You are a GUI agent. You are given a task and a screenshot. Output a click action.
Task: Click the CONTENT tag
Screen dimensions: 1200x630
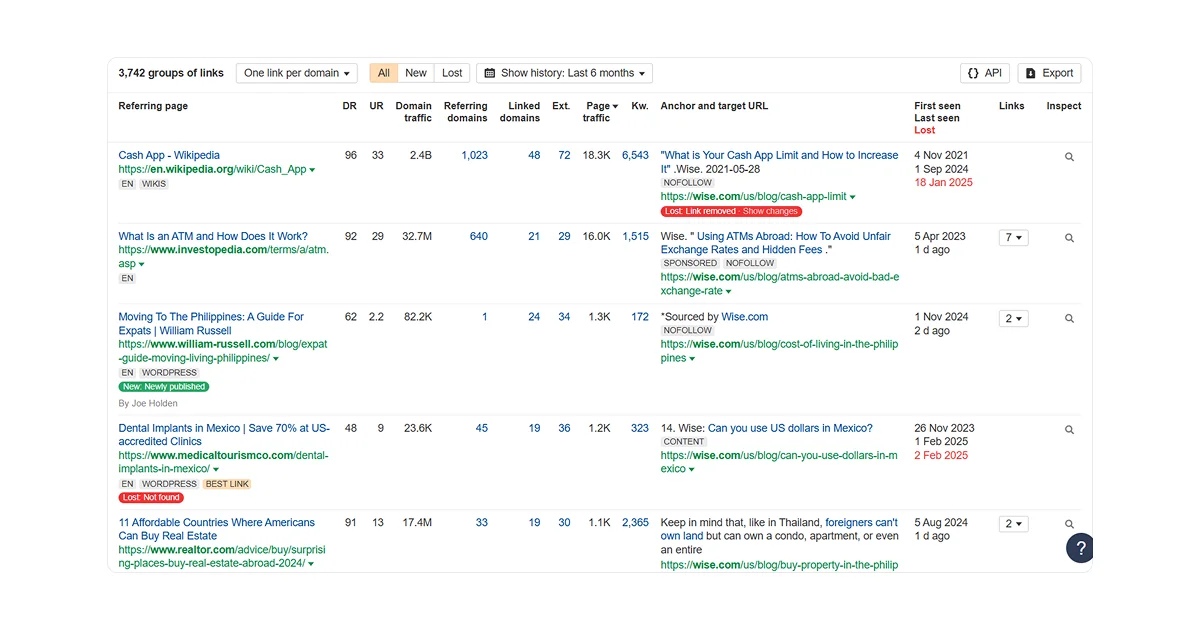(x=684, y=442)
